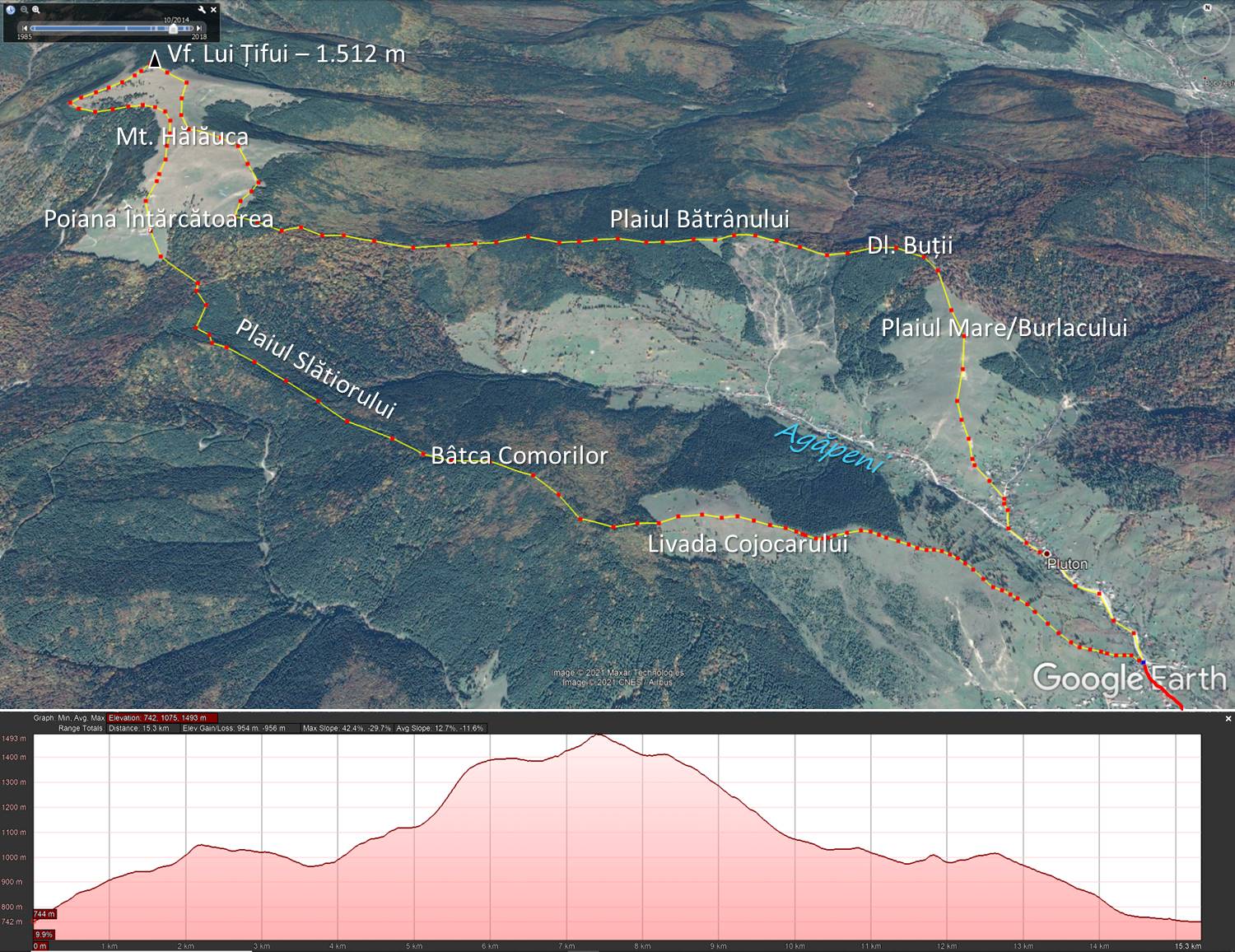Click the Vf. Lui Țifui peak marker
The height and width of the screenshot is (952, 1235).
point(154,59)
